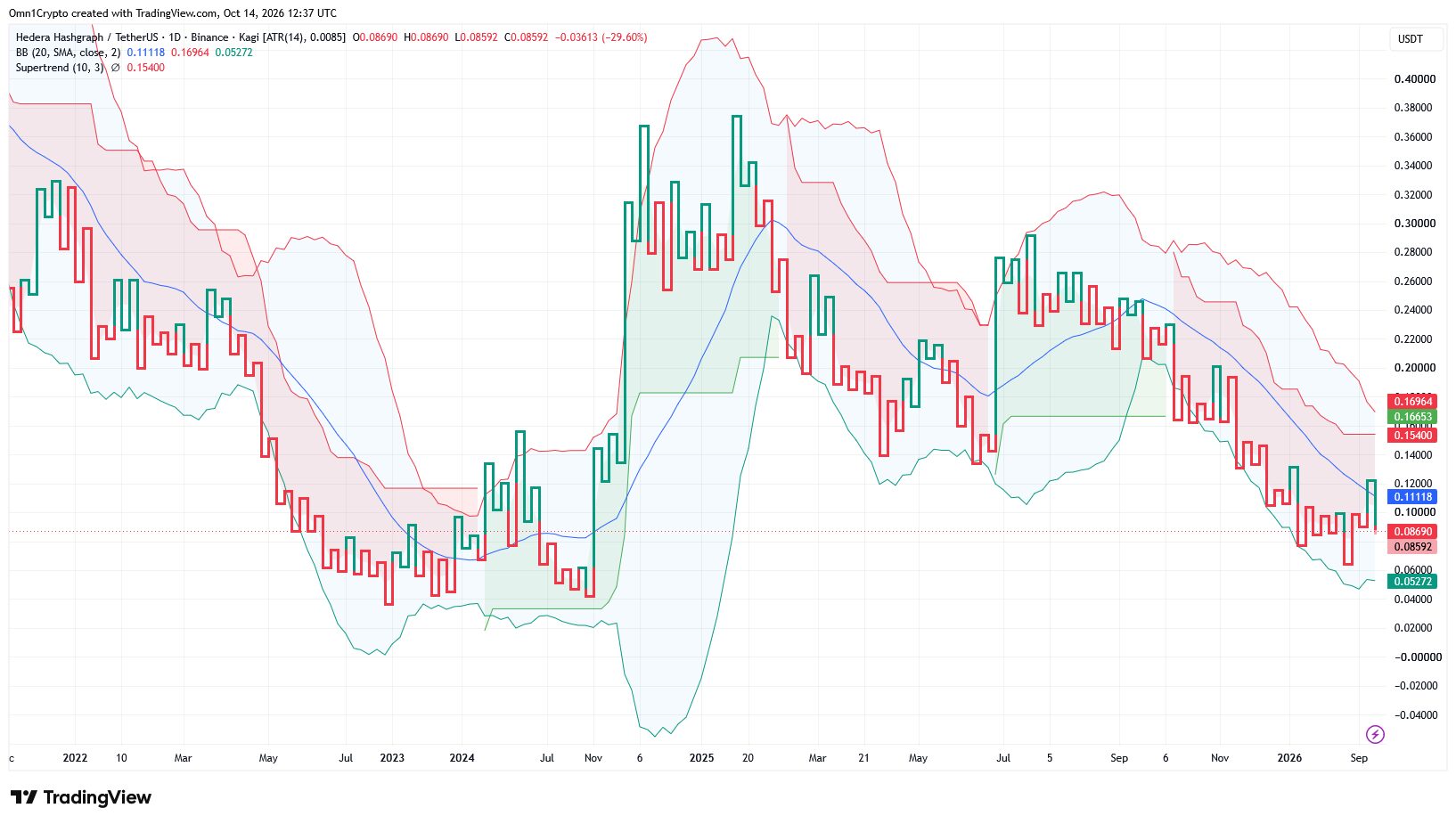The width and height of the screenshot is (1456, 824).
Task: Click the C0.08592 close value in legend
Action: [x=526, y=37]
